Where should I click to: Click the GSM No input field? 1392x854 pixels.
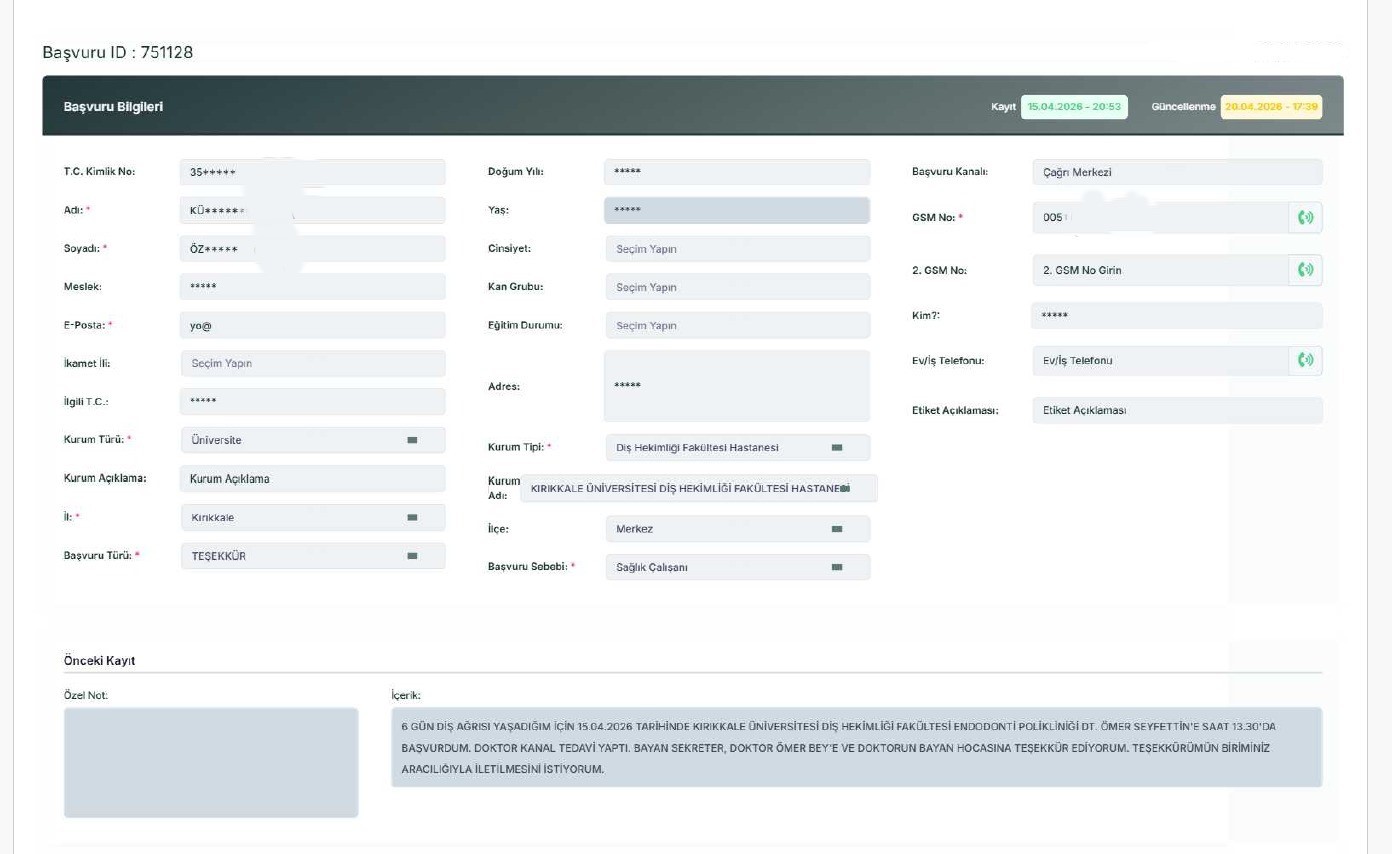(1160, 218)
